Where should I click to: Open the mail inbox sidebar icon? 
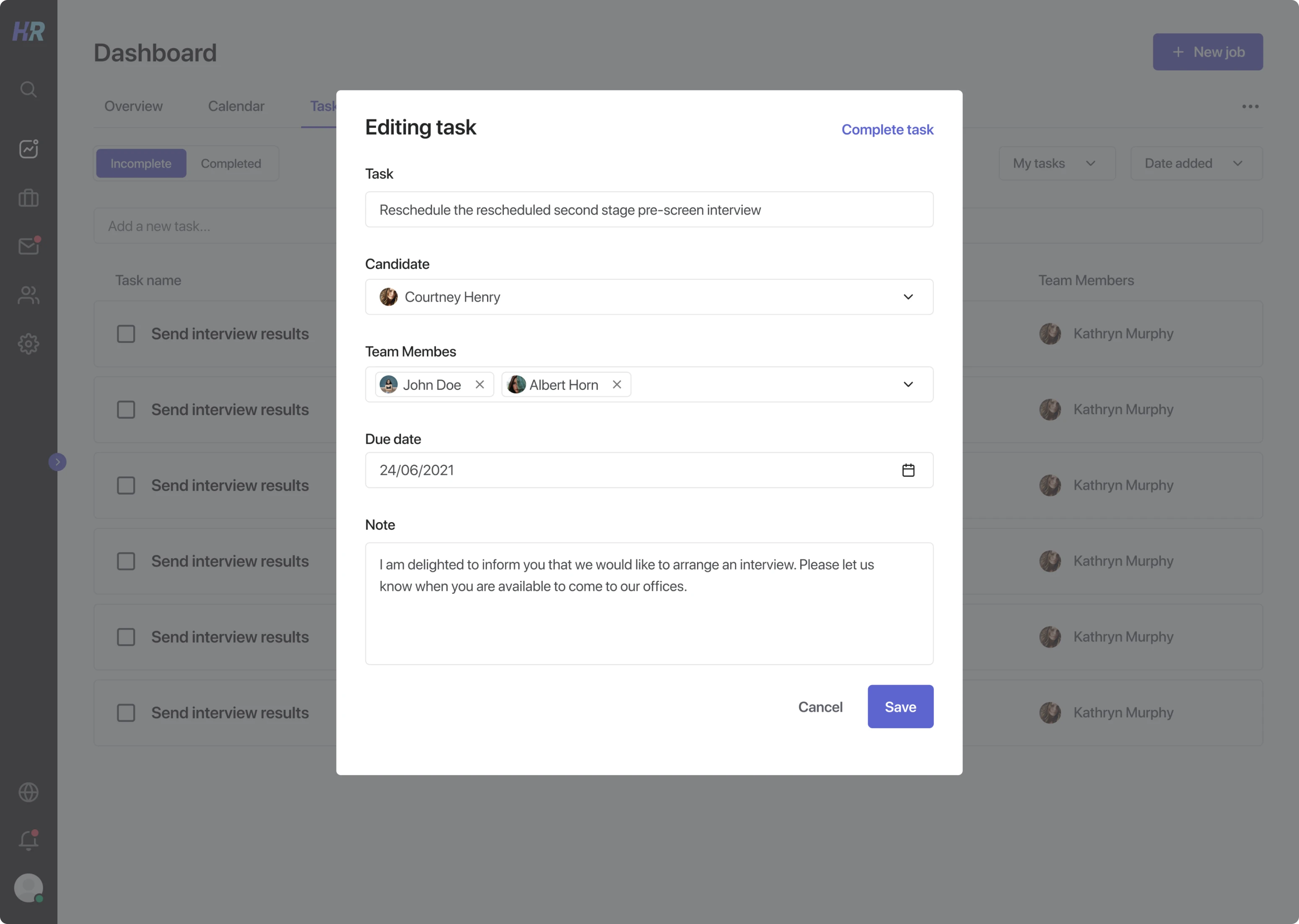[29, 246]
